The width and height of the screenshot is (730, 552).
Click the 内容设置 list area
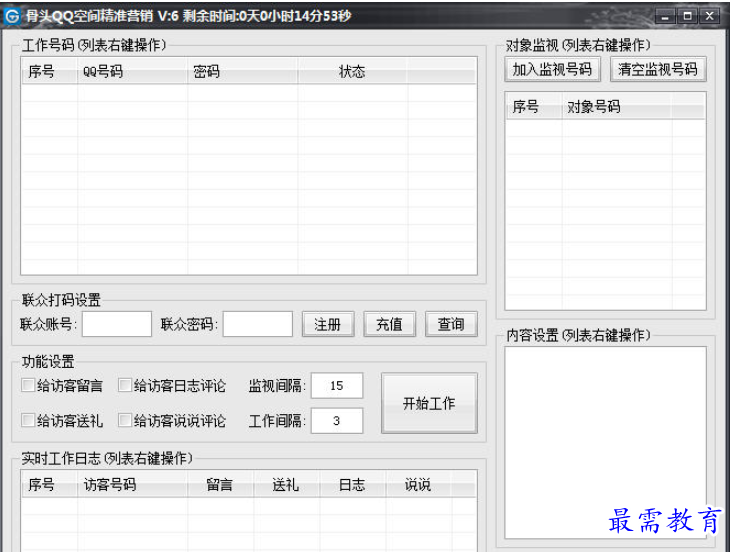click(605, 443)
